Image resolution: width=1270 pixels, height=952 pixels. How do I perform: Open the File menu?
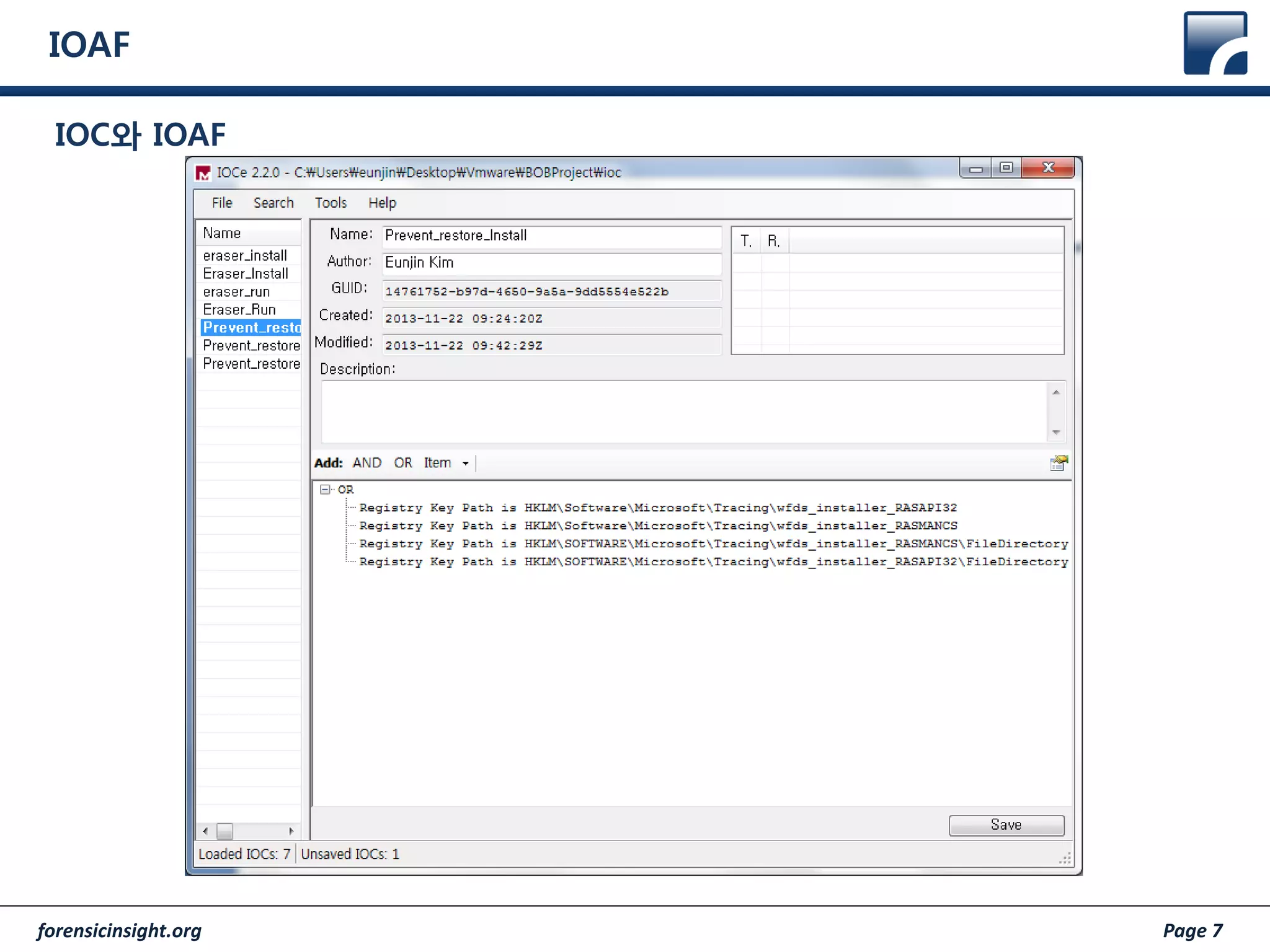(x=221, y=203)
